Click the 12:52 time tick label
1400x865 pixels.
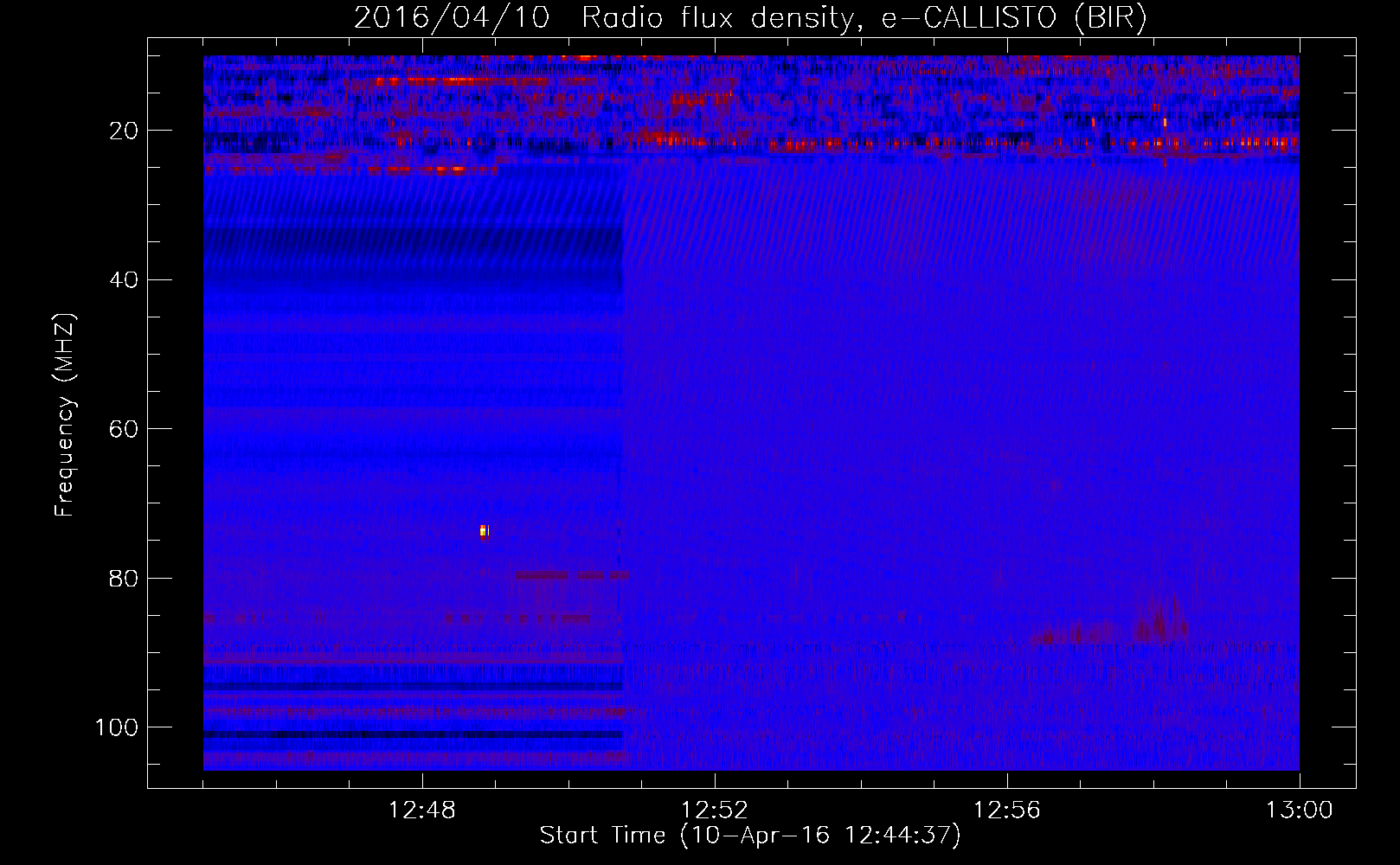[715, 811]
